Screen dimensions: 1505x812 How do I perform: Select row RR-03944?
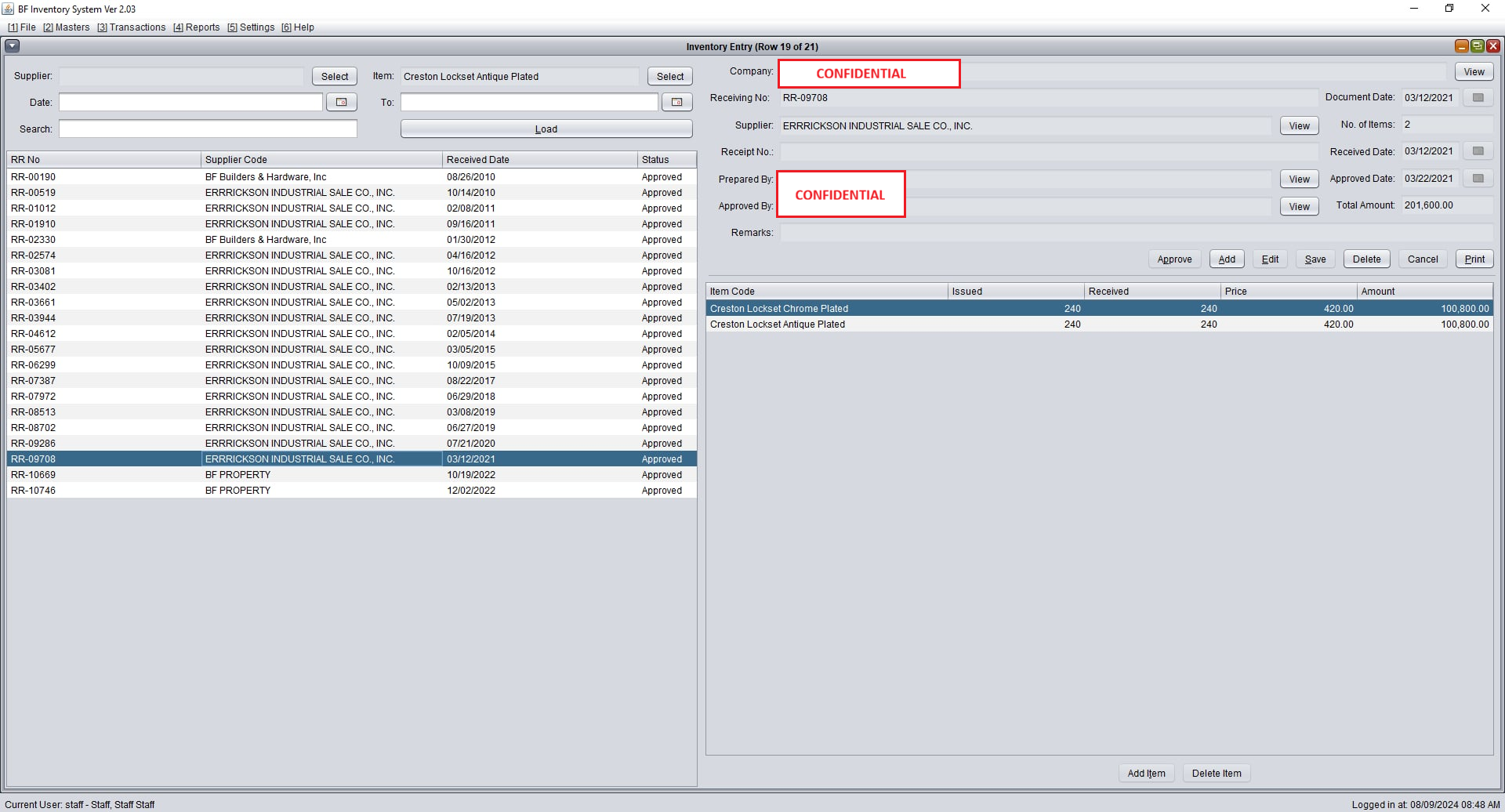(x=352, y=318)
